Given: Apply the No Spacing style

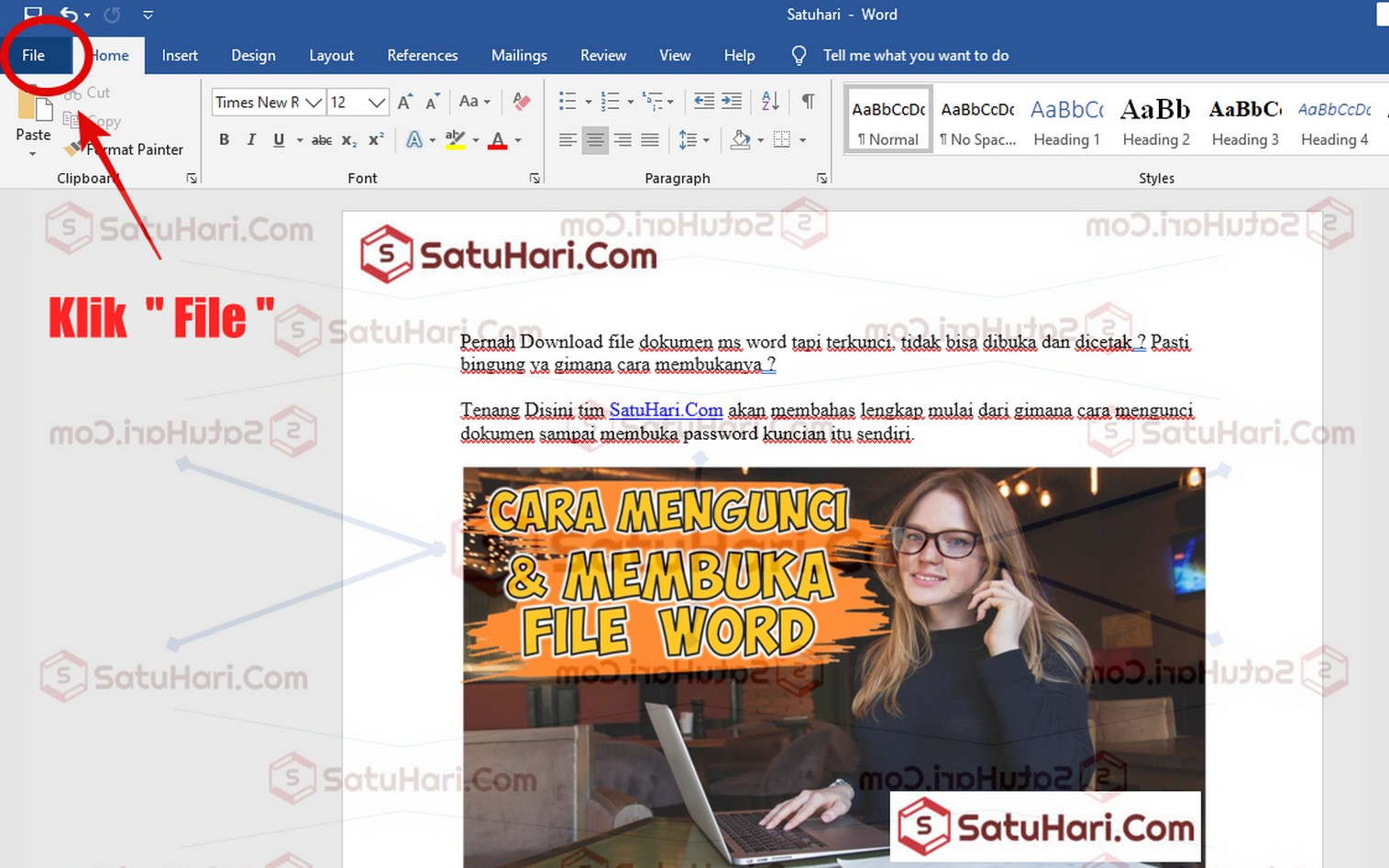Looking at the screenshot, I should pyautogui.click(x=977, y=120).
